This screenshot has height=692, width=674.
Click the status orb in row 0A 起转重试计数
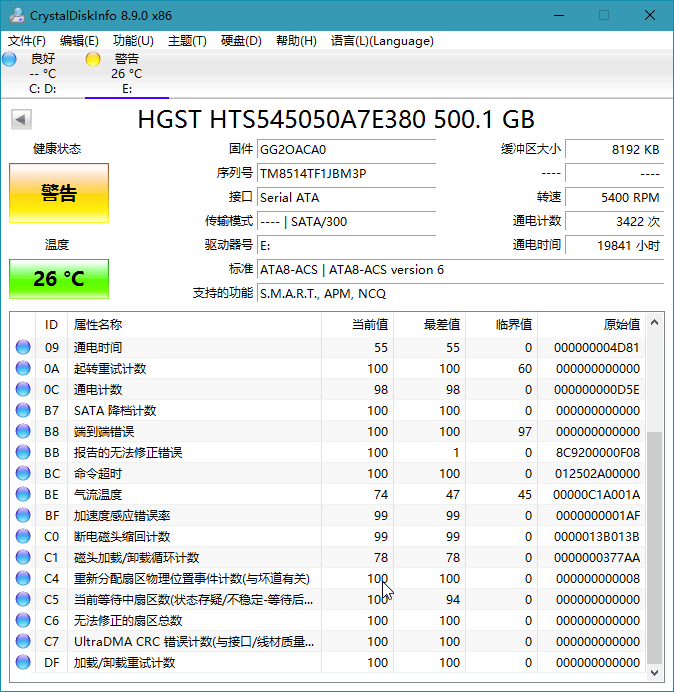coord(23,368)
